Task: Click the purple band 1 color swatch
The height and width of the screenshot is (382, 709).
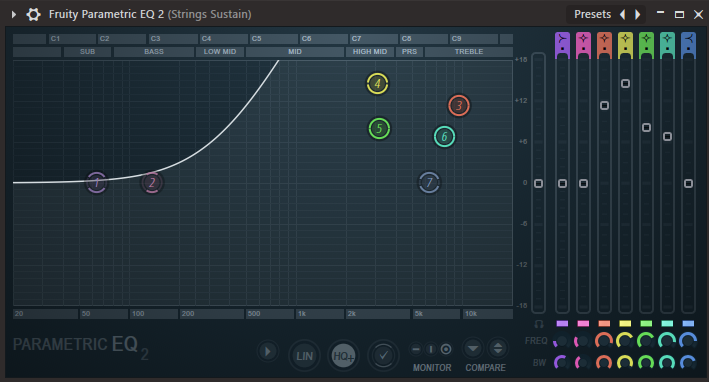Action: click(562, 324)
